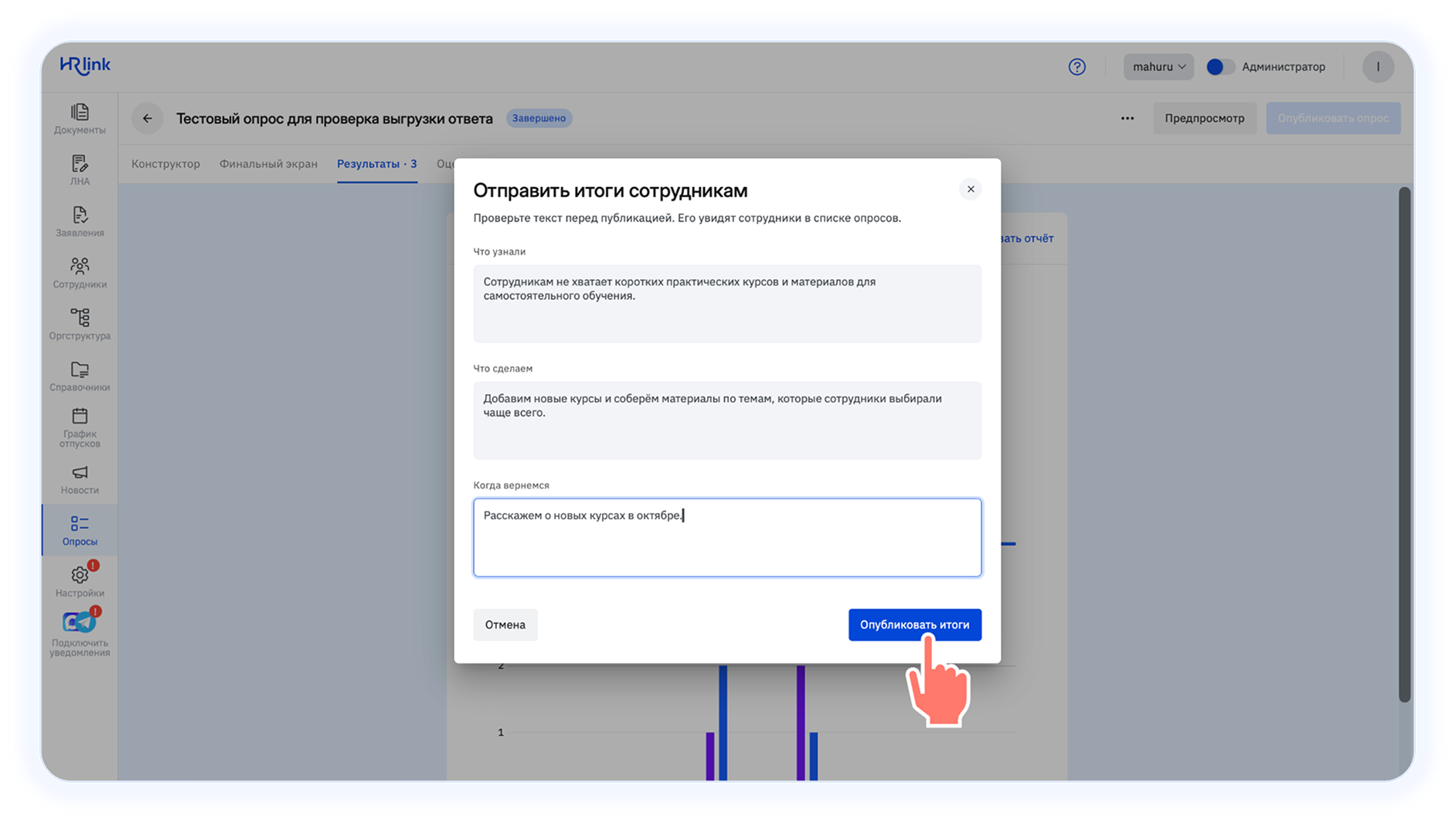Click the Завершено status badge
Screen dimensions: 1456x823
click(x=539, y=118)
